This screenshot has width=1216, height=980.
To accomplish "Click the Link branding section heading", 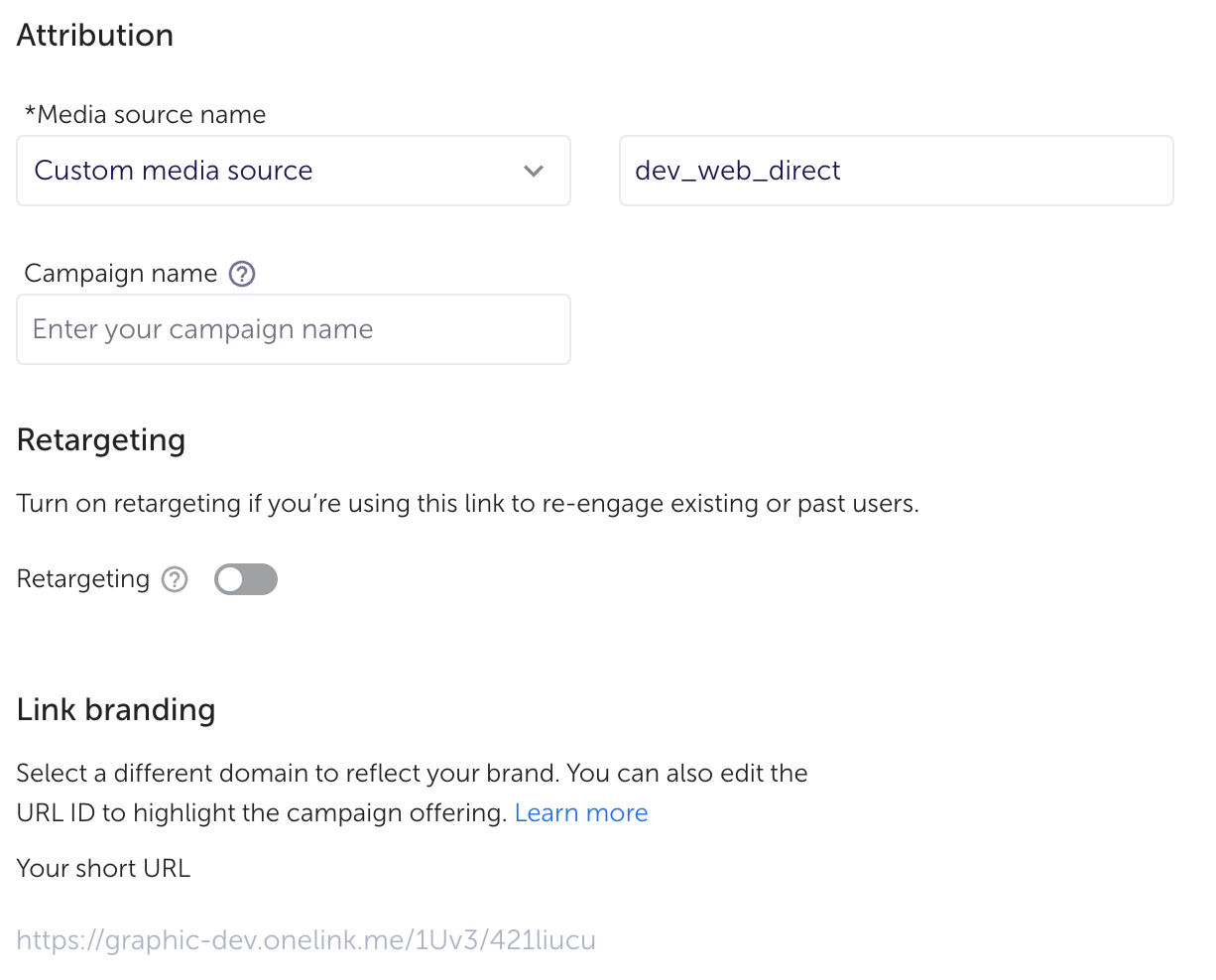I will point(116,710).
